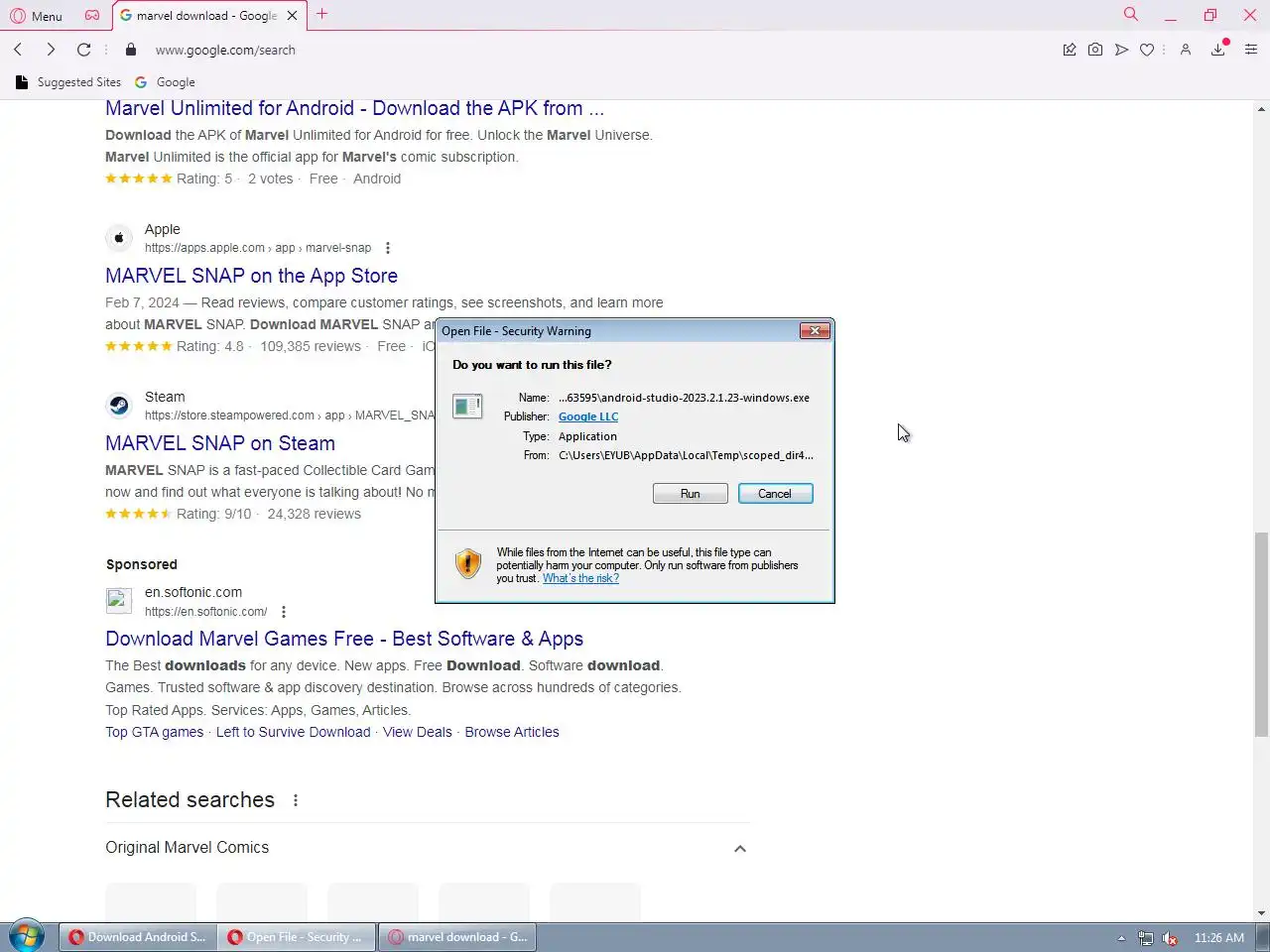Click the padlock site security icon
The width and height of the screenshot is (1270, 952).
[x=130, y=50]
